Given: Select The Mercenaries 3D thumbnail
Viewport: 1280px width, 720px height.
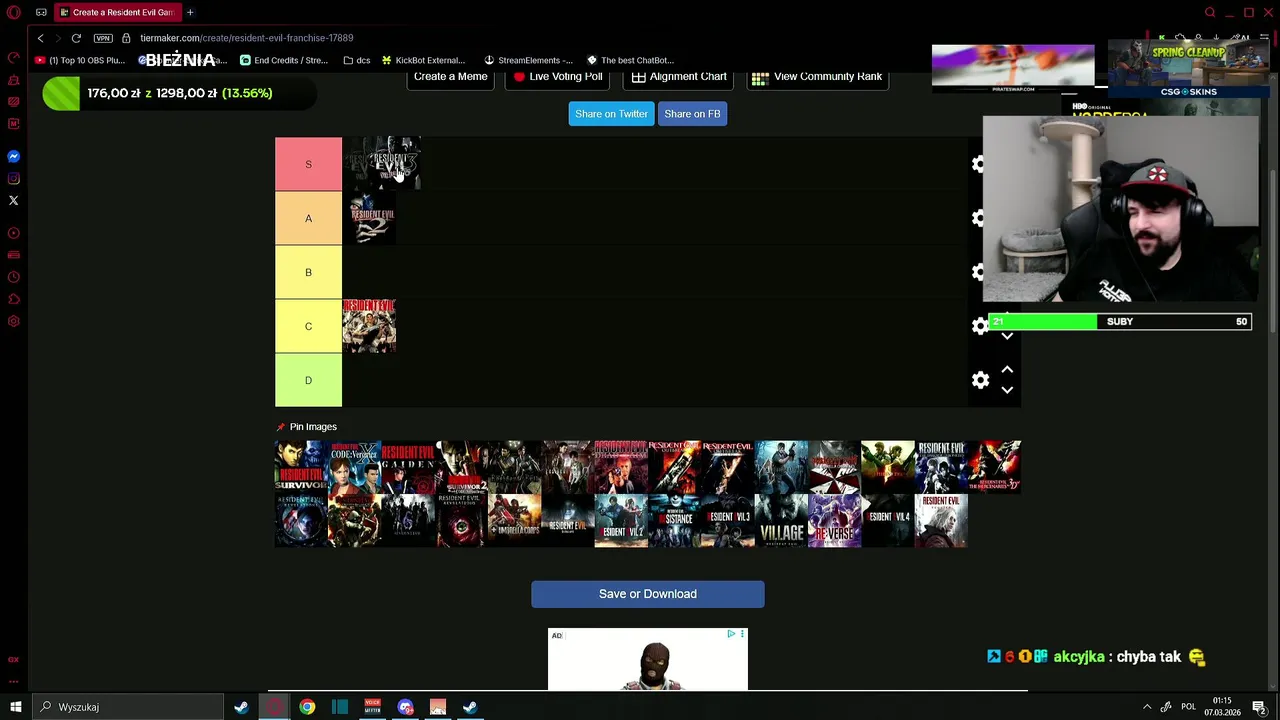Looking at the screenshot, I should click(994, 467).
